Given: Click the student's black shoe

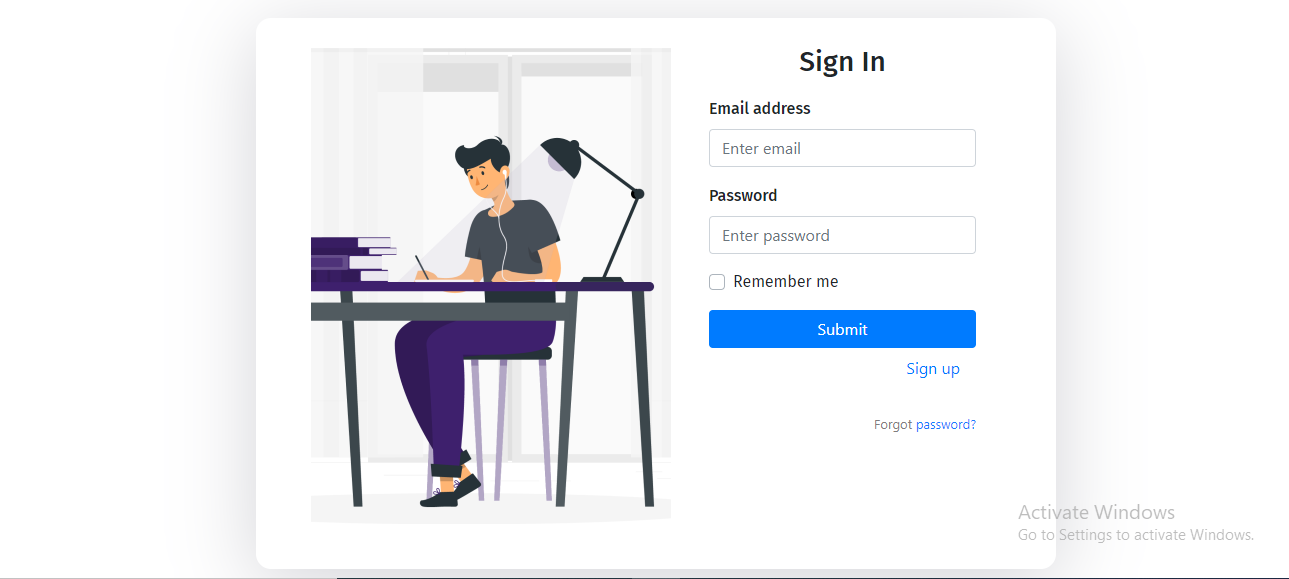Looking at the screenshot, I should [x=451, y=491].
